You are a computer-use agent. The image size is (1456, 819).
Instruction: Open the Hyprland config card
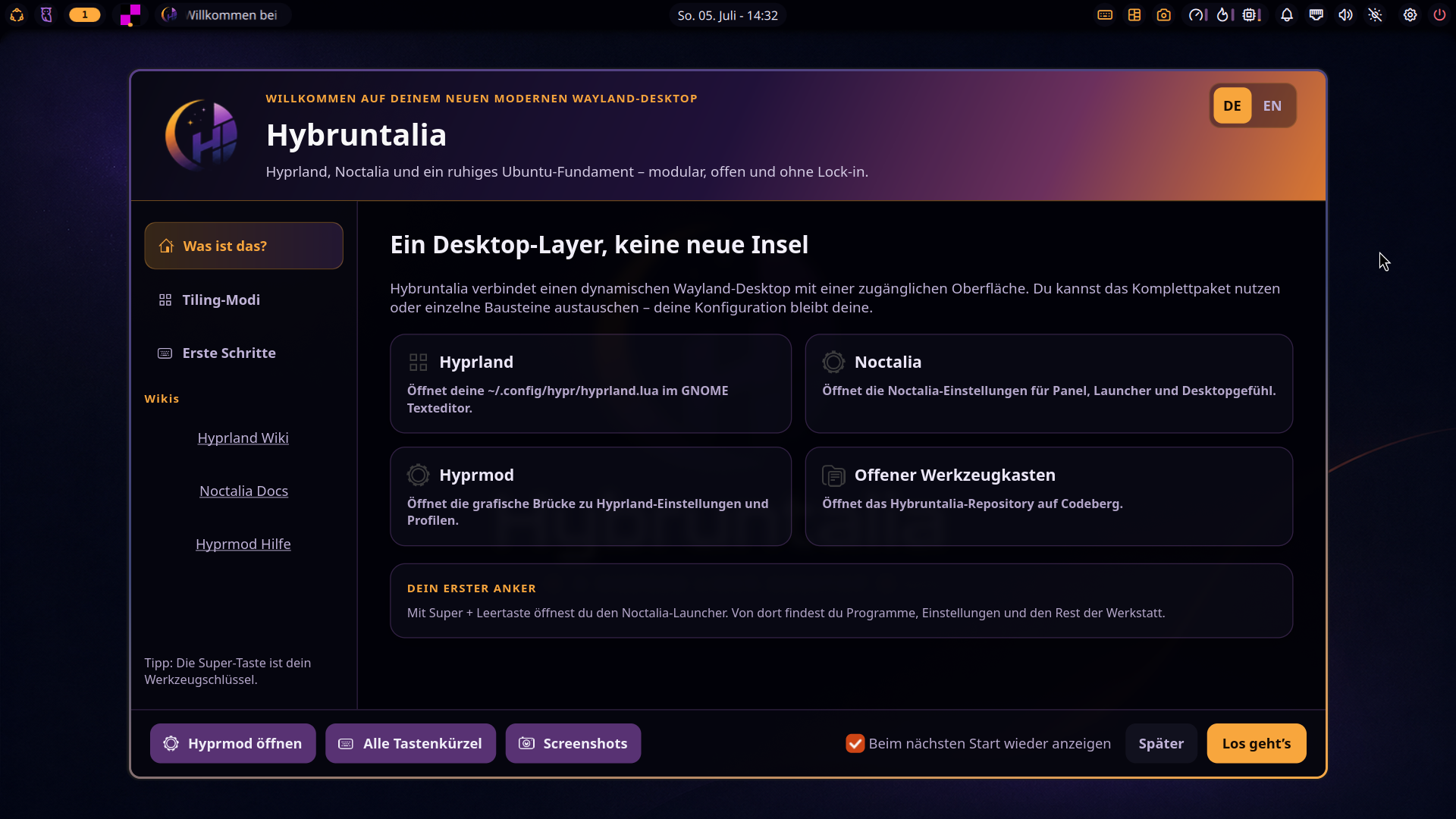click(591, 384)
